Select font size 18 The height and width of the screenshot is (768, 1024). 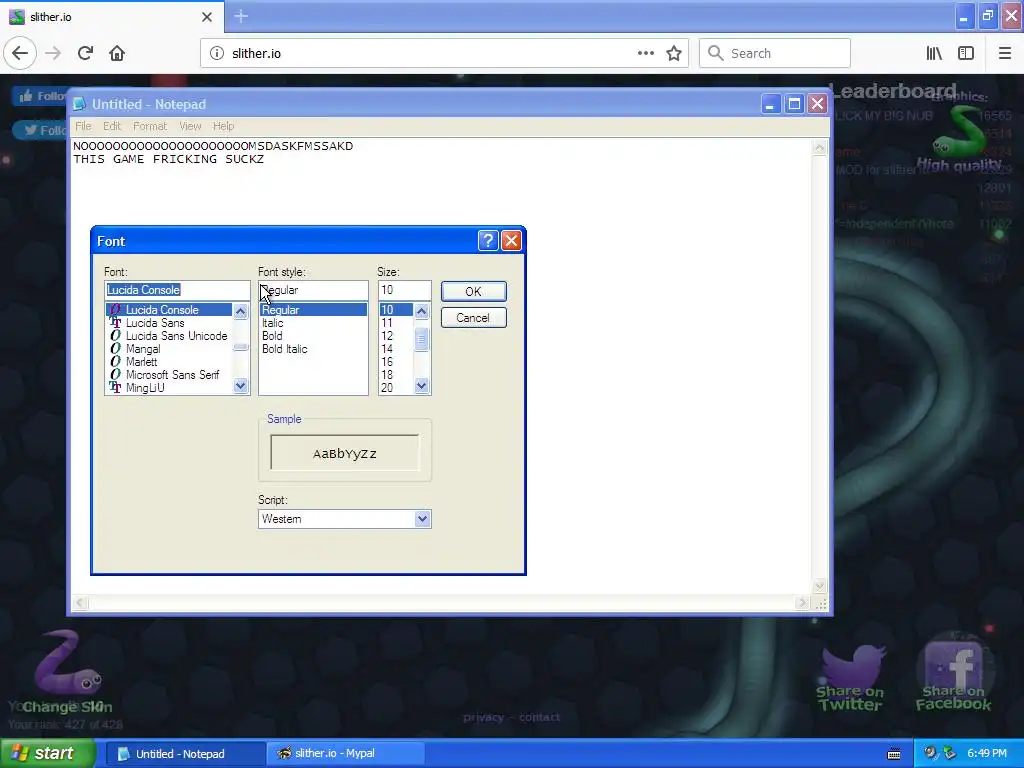[x=387, y=375]
